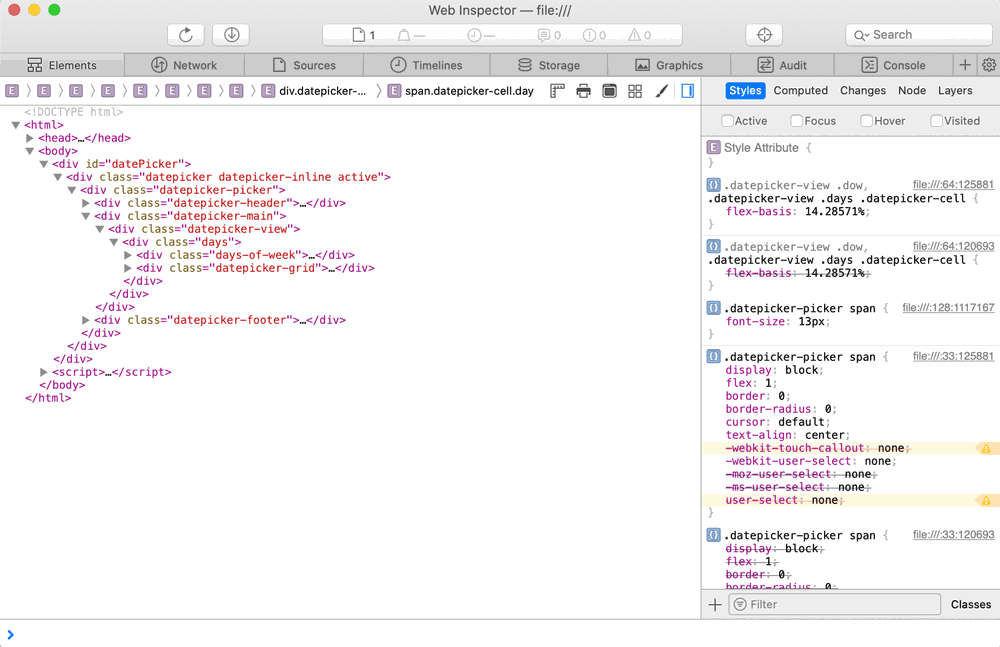Image resolution: width=1000 pixels, height=647 pixels.
Task: Toggle print styles printer icon
Action: [584, 91]
